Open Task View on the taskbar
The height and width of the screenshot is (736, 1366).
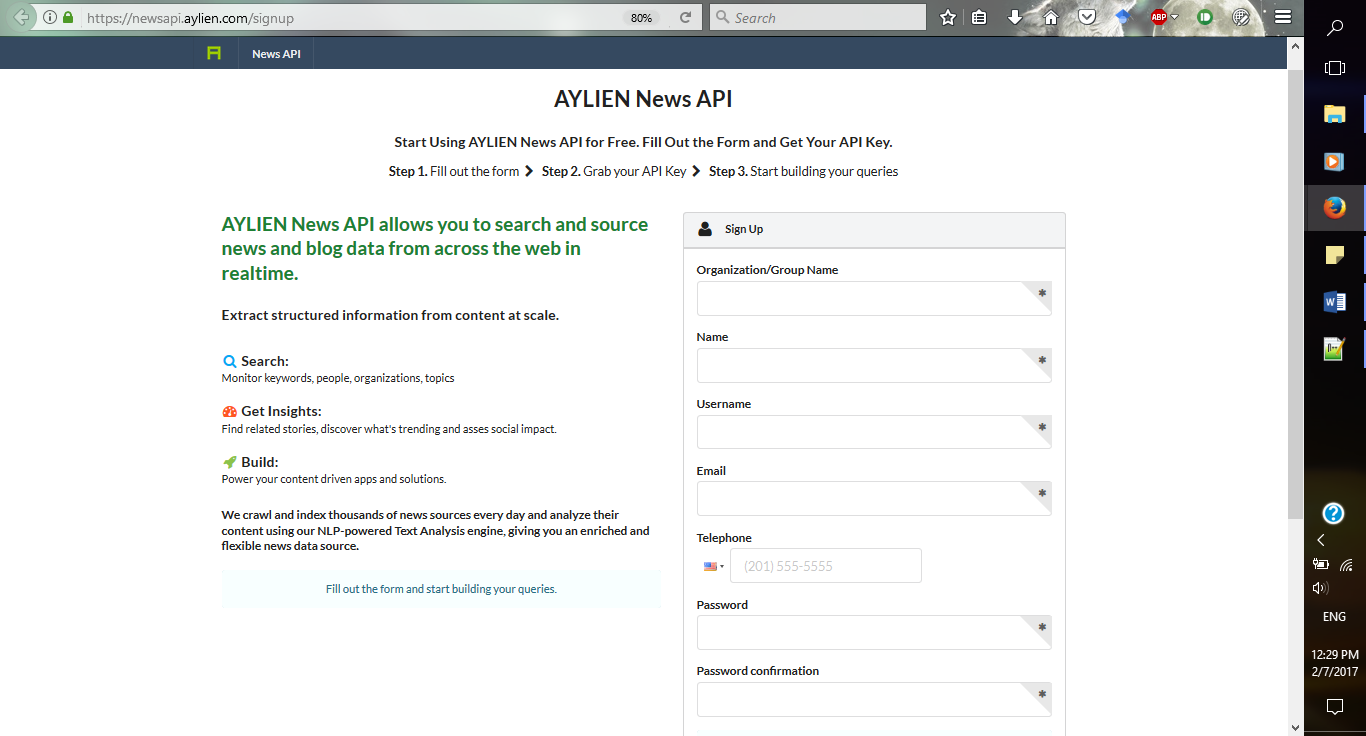click(x=1335, y=68)
